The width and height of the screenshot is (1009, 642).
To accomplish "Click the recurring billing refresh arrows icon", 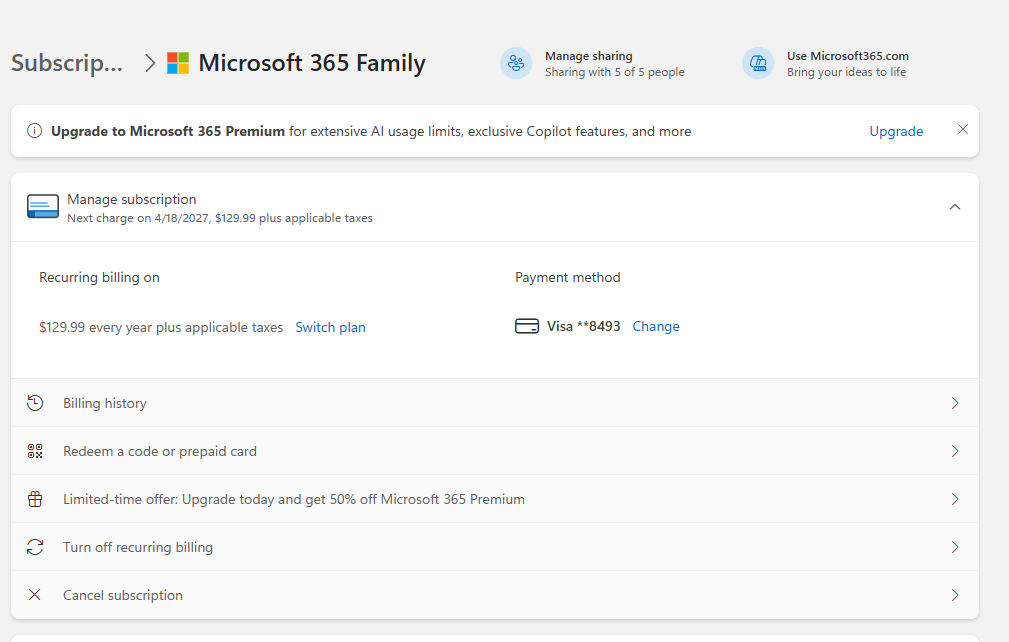I will click(35, 547).
